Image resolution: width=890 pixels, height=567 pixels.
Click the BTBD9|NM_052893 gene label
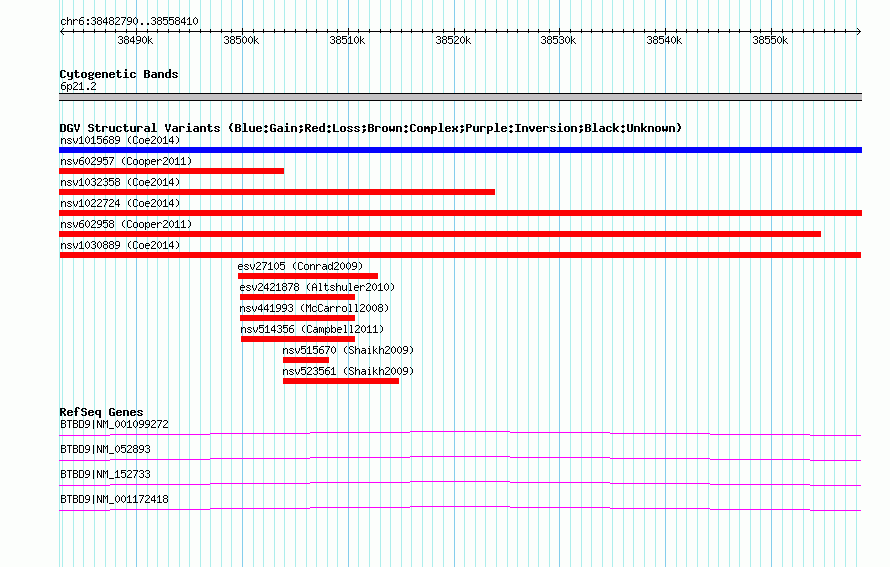point(105,450)
